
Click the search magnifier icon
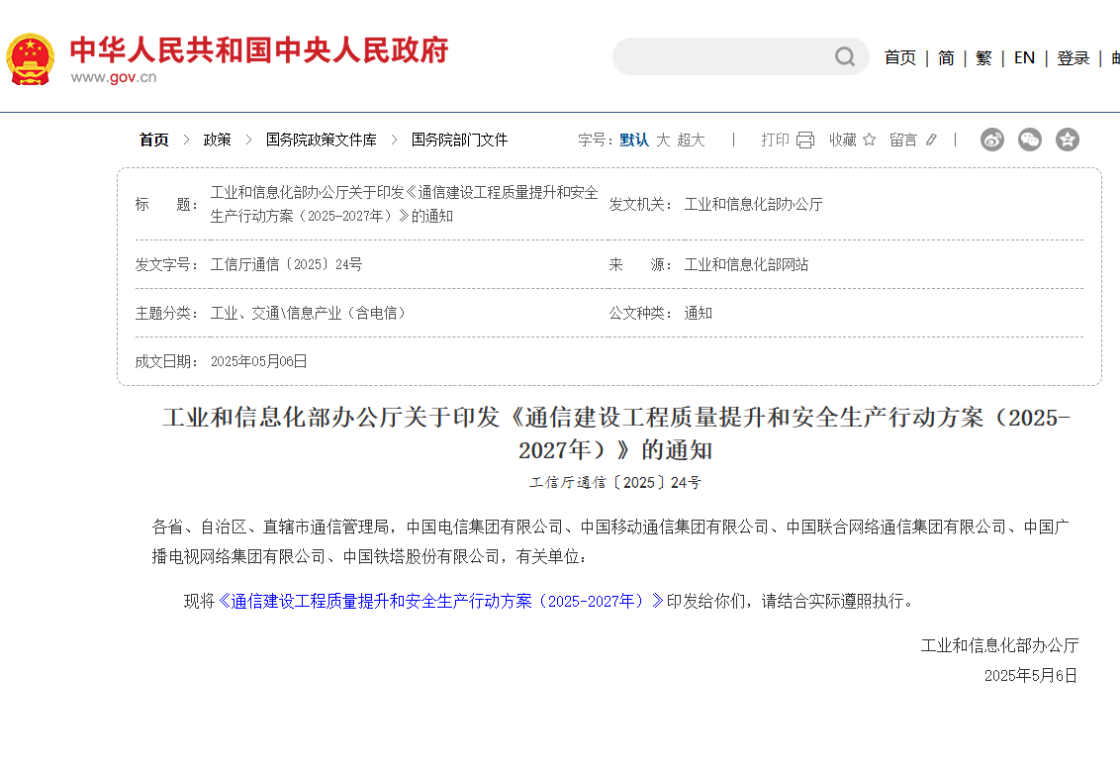pyautogui.click(x=845, y=57)
